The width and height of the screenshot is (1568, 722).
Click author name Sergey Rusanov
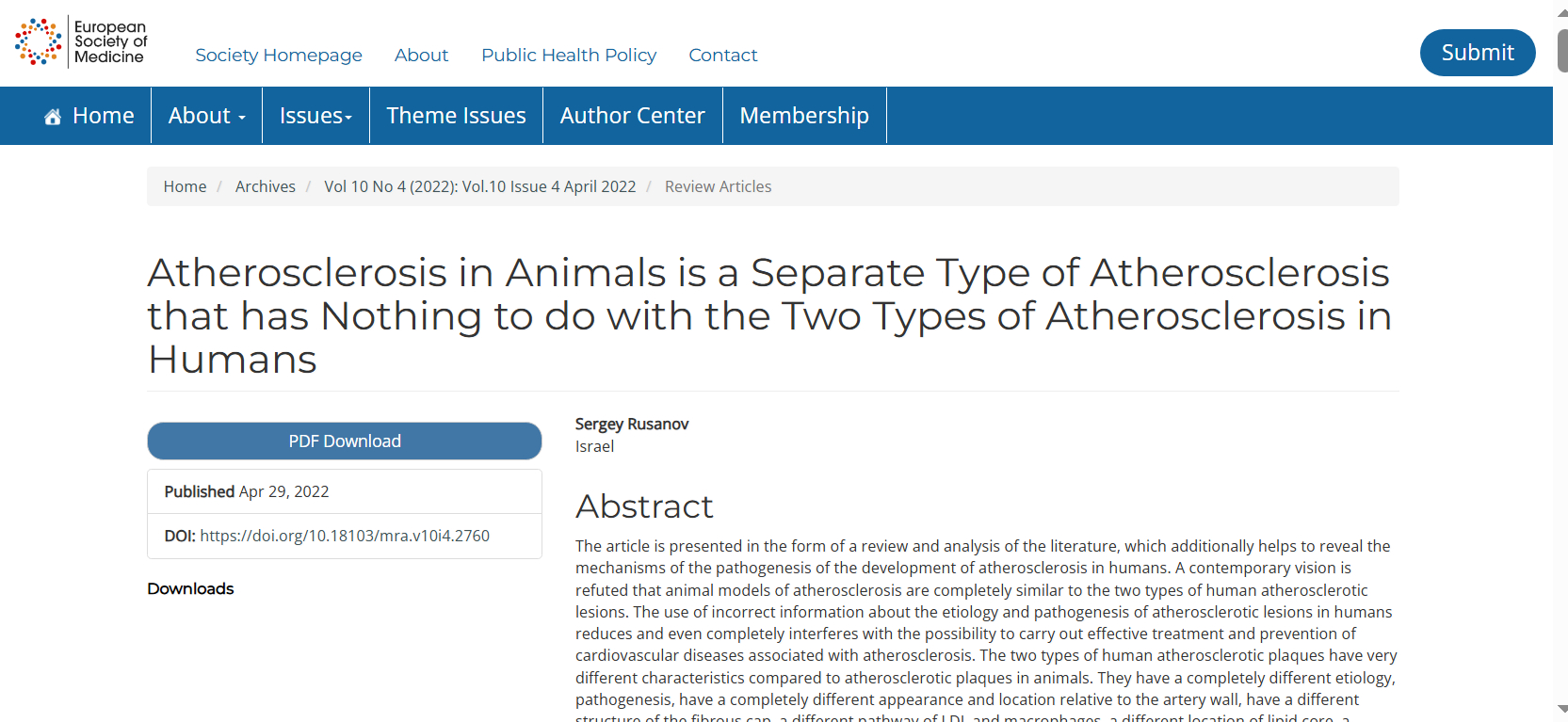click(632, 424)
